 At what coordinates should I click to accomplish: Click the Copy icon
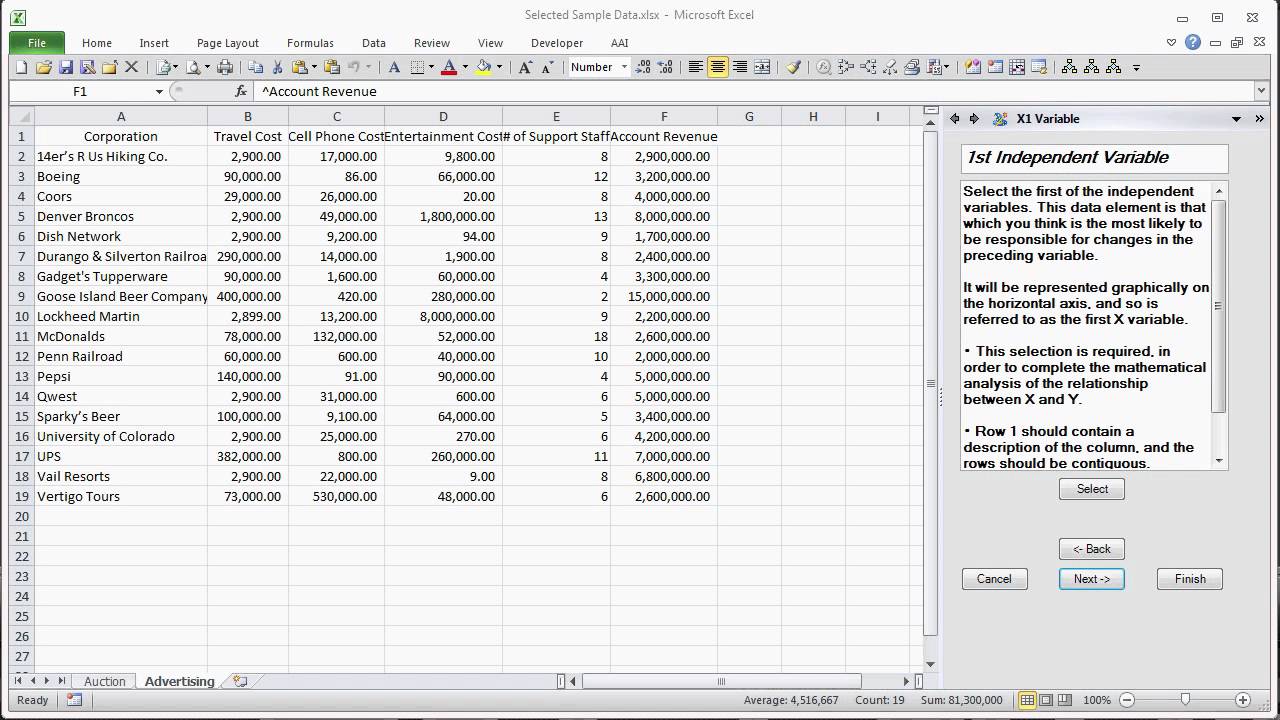(x=255, y=67)
